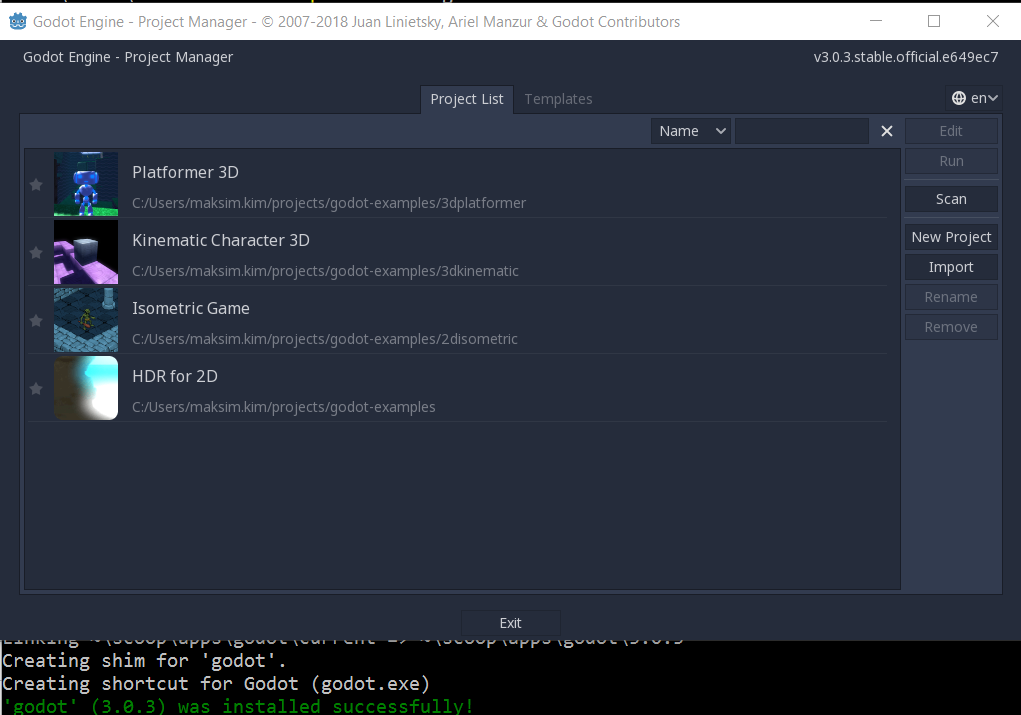The image size is (1021, 715).
Task: Toggle the Isometric Game favorite star
Action: pyautogui.click(x=36, y=320)
